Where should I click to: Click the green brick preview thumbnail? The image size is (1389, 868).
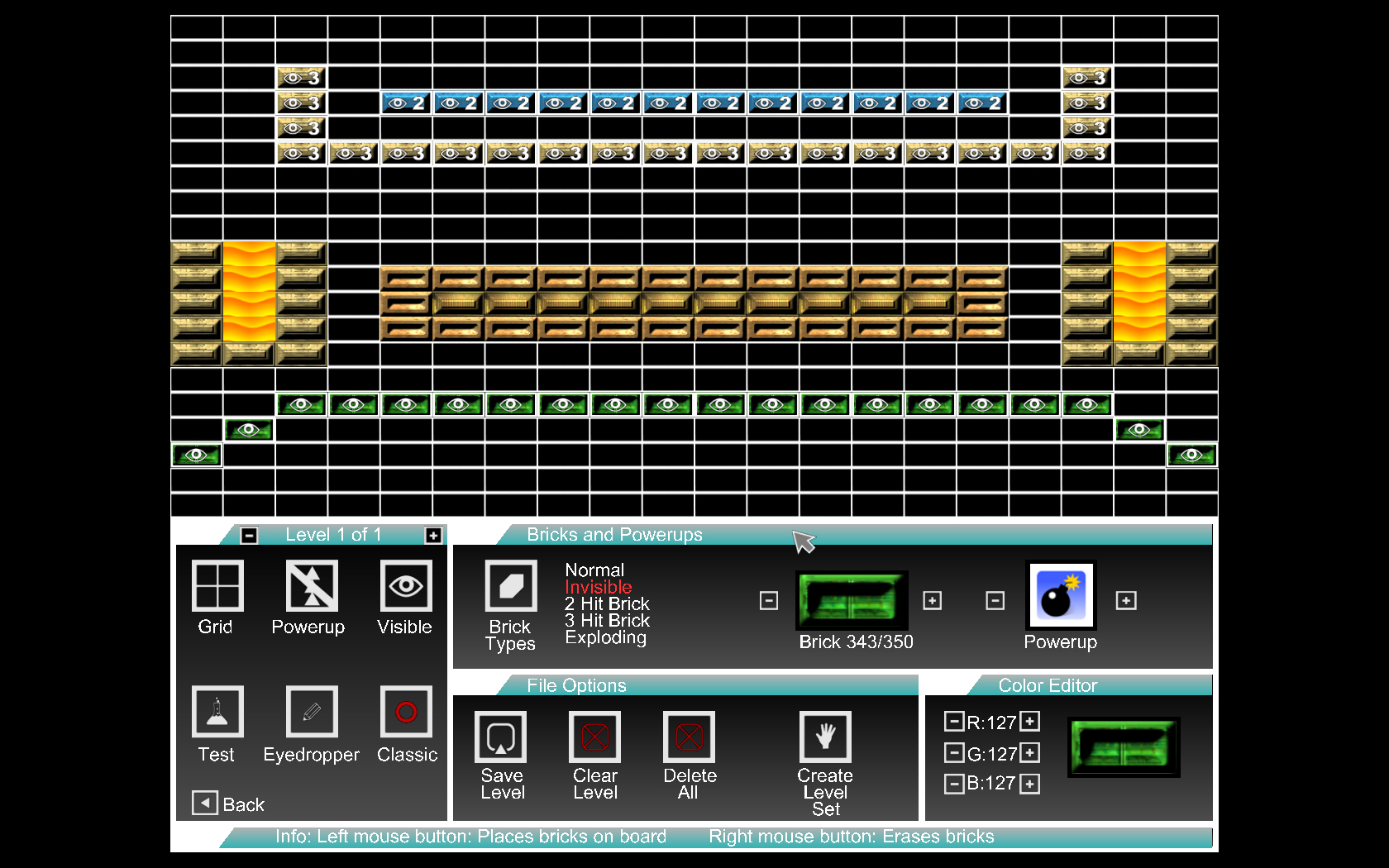(852, 600)
